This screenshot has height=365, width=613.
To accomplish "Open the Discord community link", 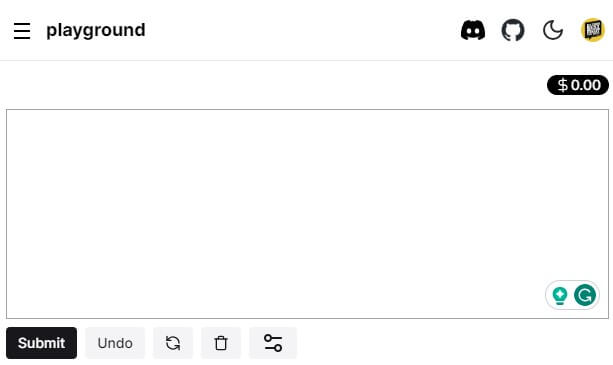I will coord(473,30).
